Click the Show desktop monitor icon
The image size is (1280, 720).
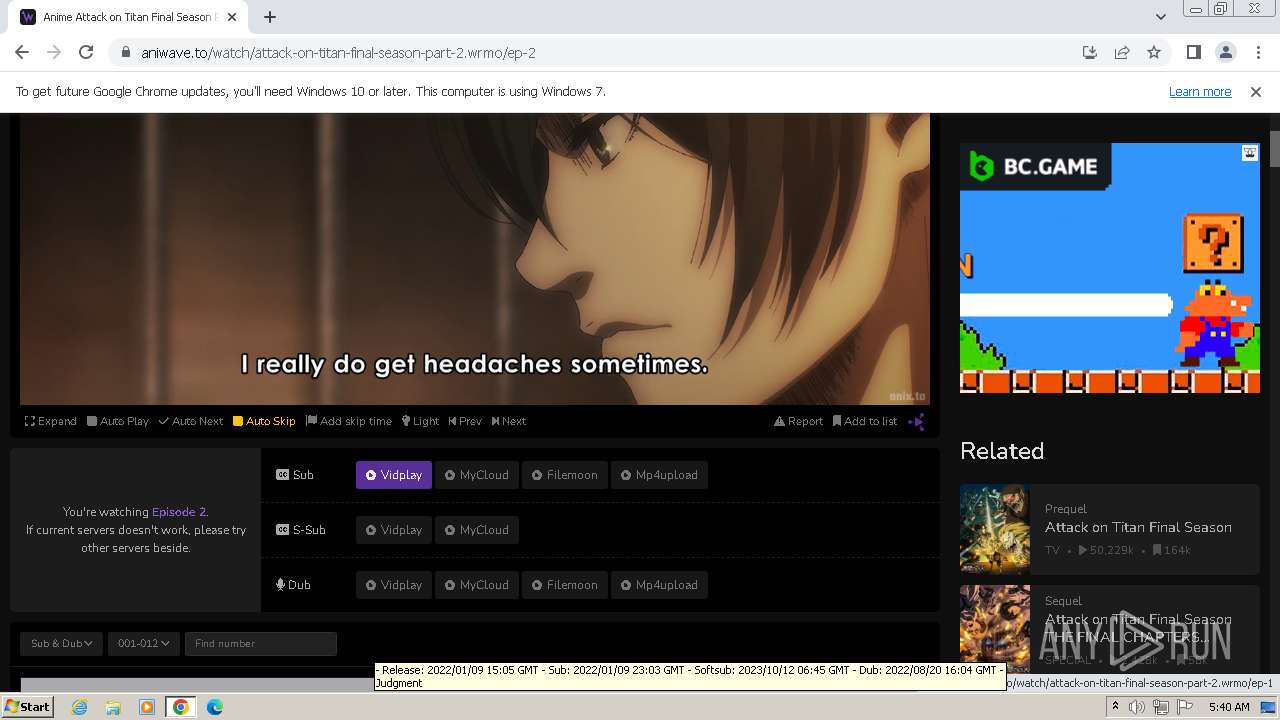click(x=1269, y=707)
